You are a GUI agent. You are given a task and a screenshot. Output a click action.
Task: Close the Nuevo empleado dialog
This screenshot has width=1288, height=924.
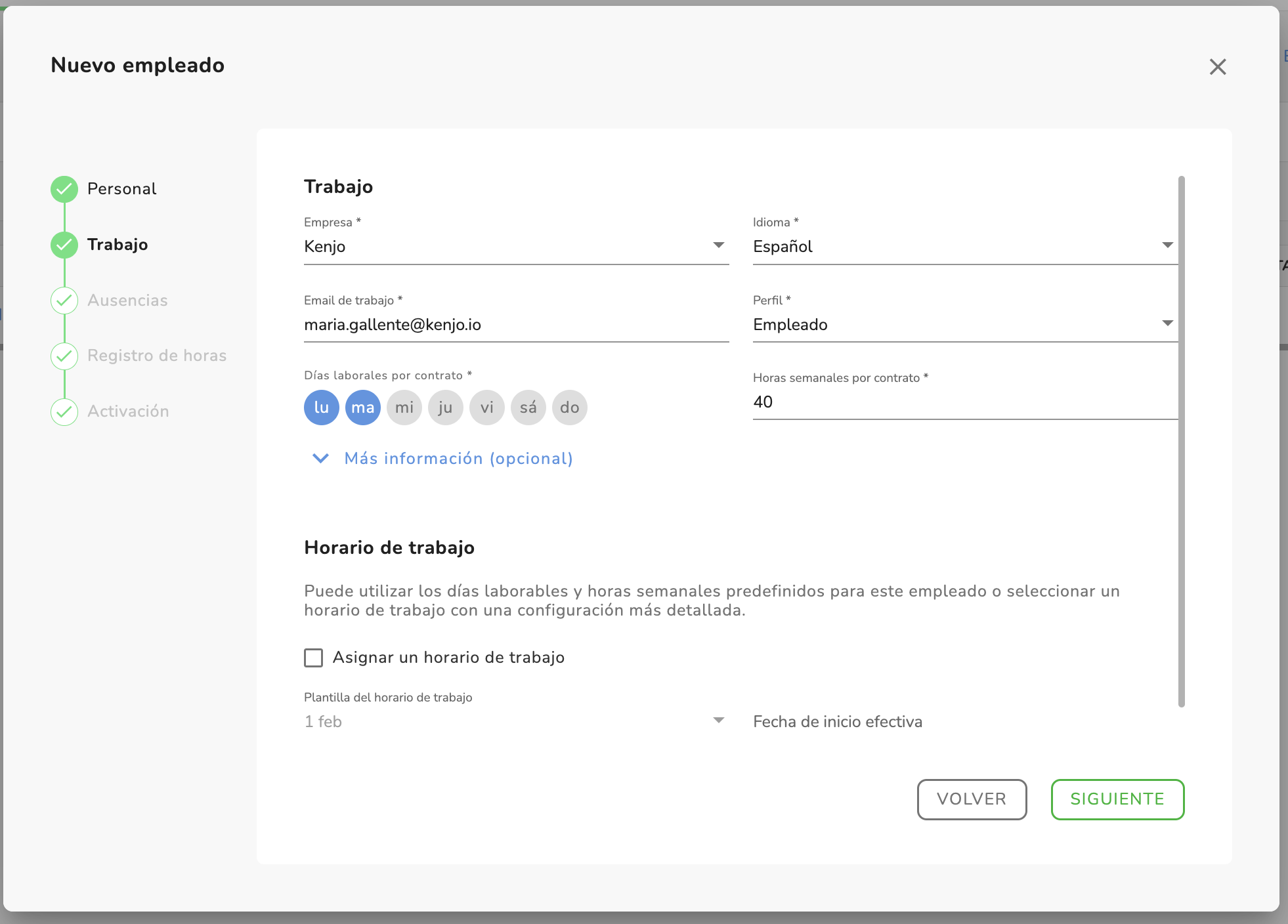(x=1218, y=66)
